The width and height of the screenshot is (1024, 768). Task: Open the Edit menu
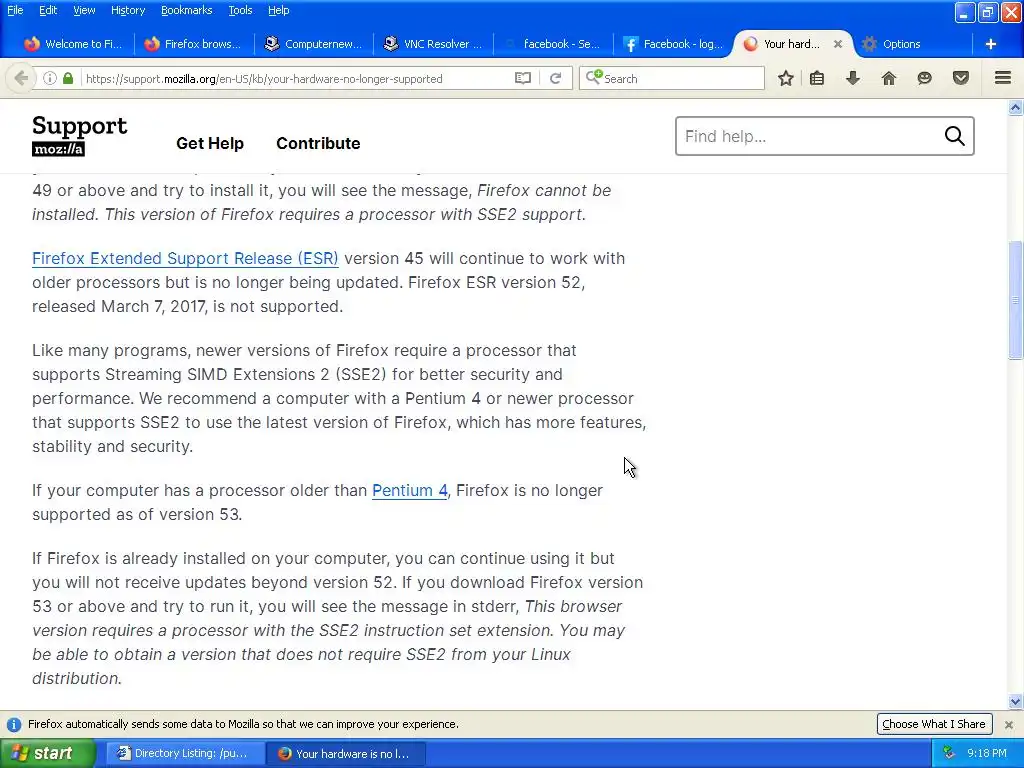pyautogui.click(x=48, y=10)
